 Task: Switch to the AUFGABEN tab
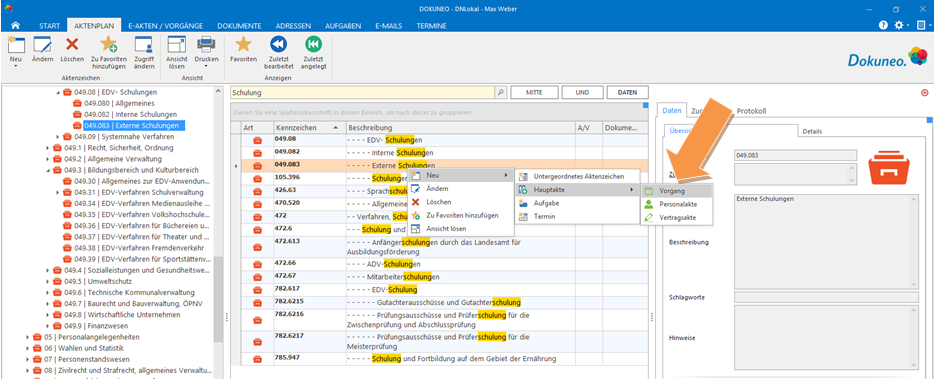(x=343, y=26)
